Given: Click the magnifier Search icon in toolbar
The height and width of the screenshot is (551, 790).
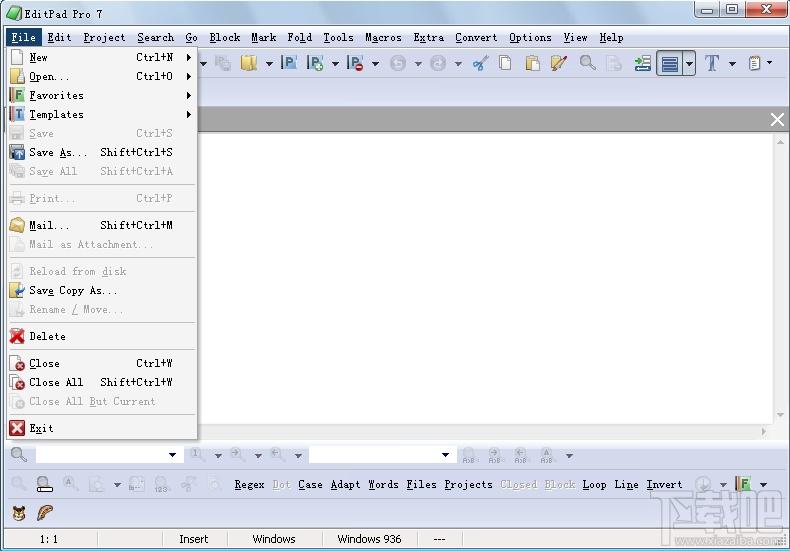Looking at the screenshot, I should coord(587,63).
